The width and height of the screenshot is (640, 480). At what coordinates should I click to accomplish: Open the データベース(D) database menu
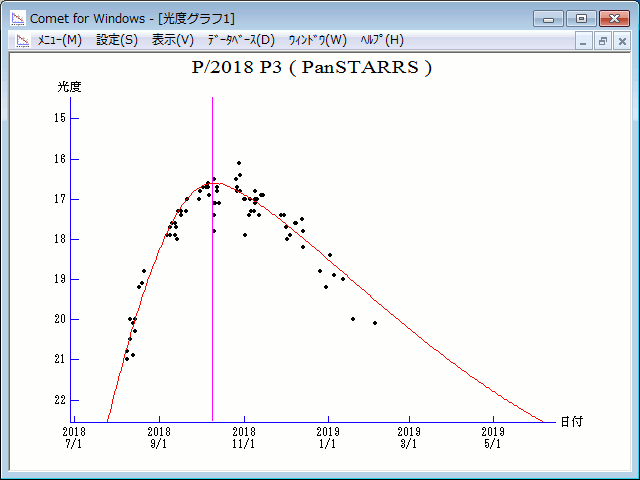[x=240, y=40]
